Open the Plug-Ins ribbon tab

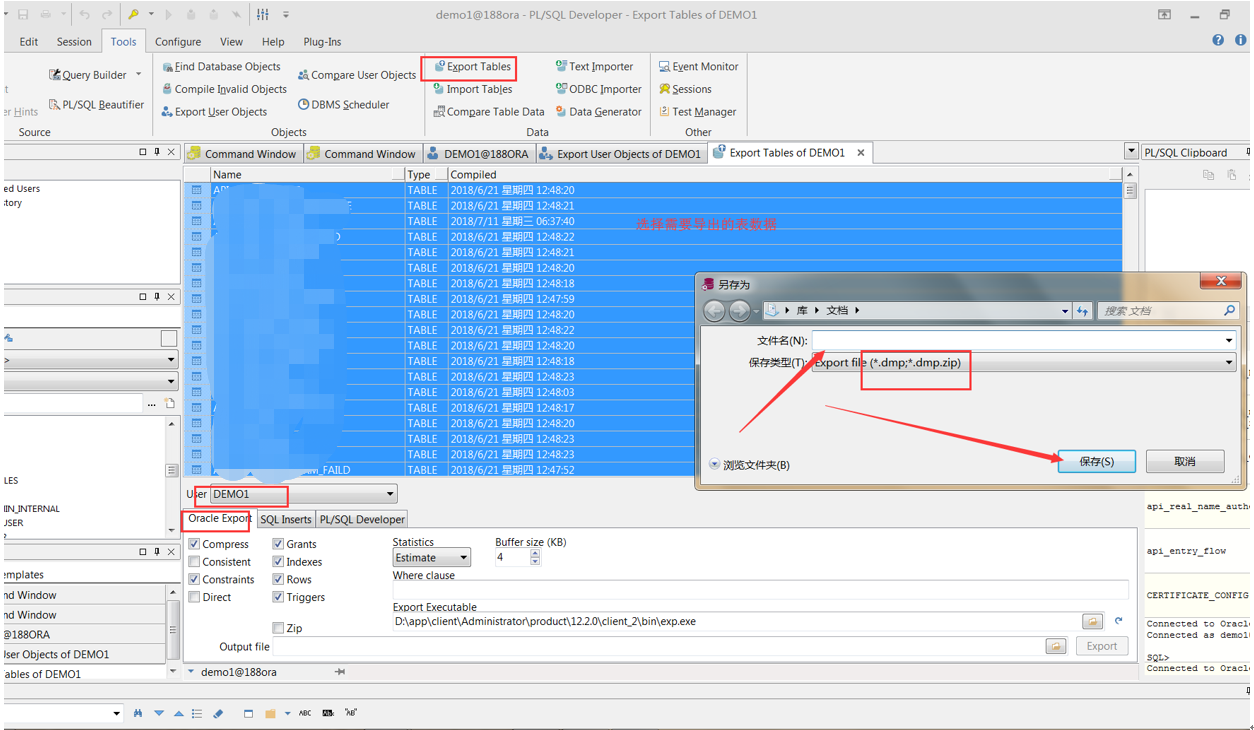322,42
